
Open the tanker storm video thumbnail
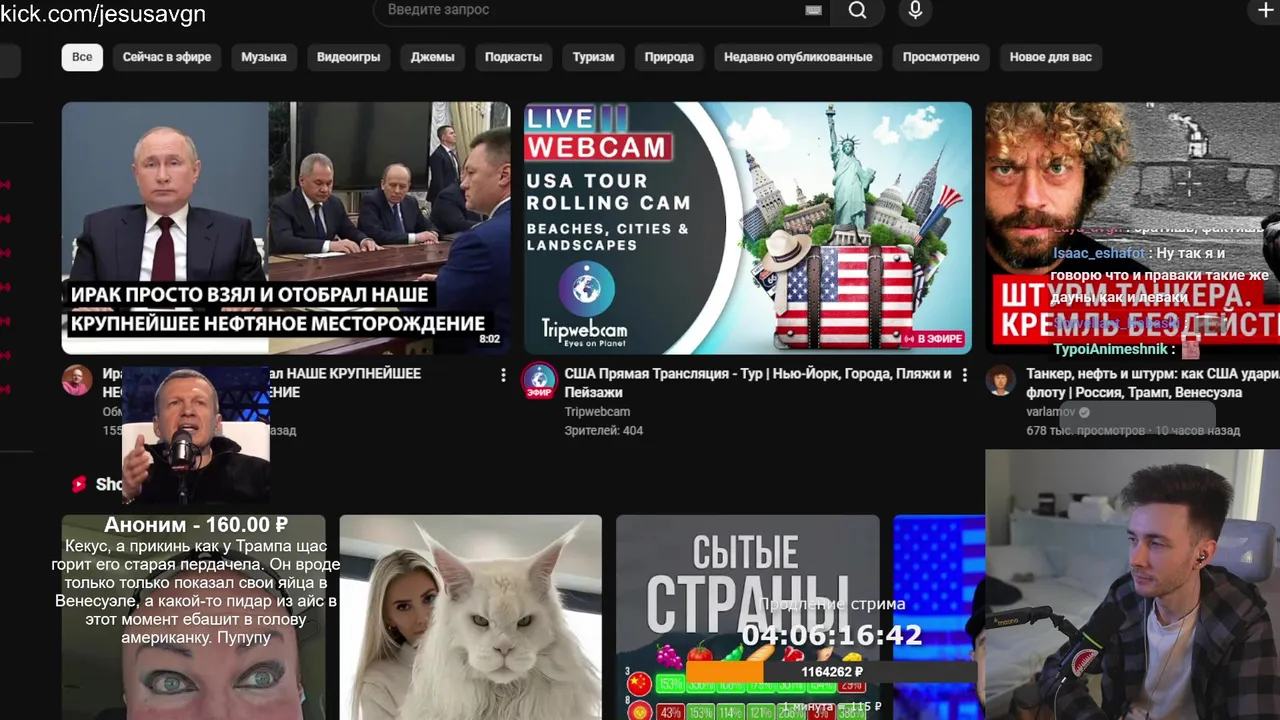click(1133, 228)
